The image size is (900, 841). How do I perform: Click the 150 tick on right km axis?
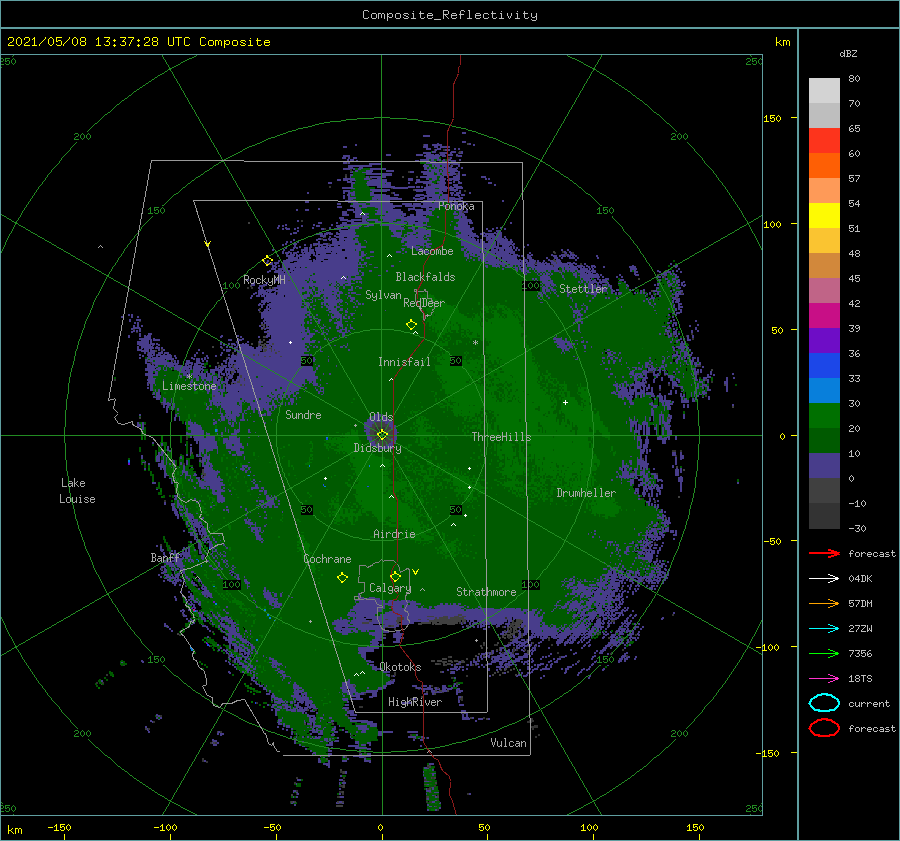(772, 118)
